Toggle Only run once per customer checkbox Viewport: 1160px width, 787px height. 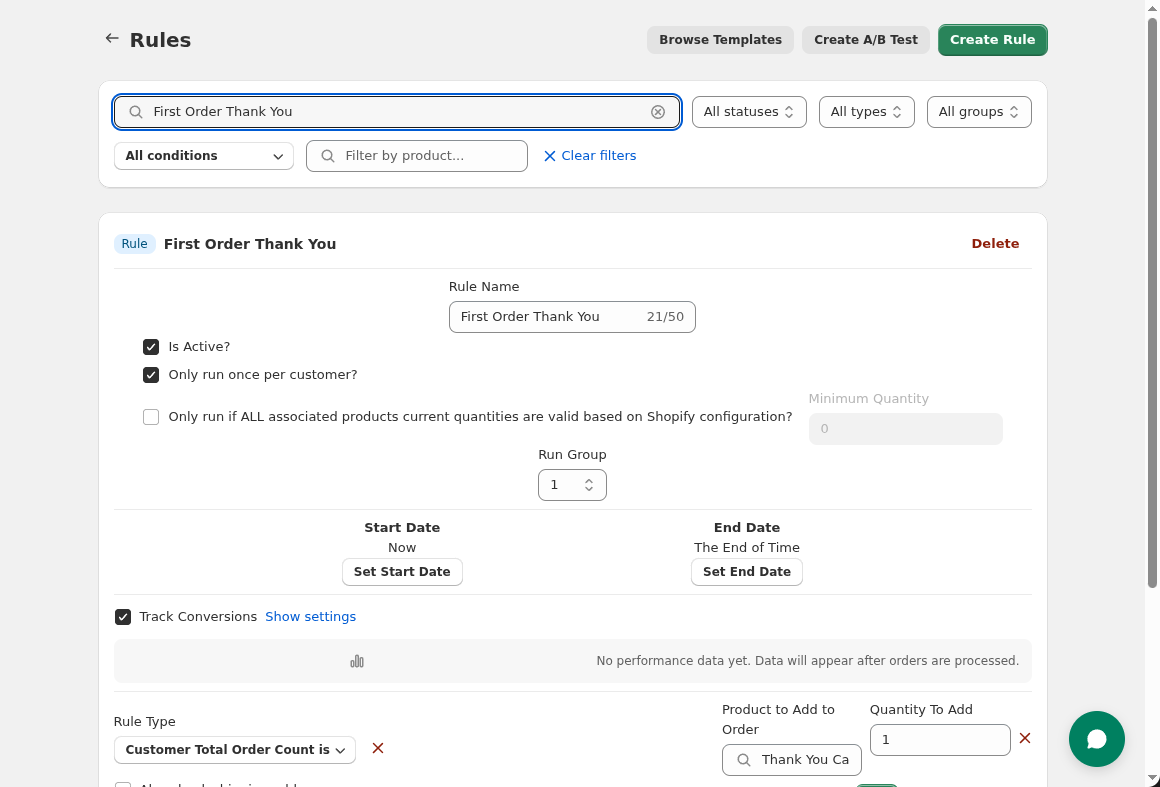coord(151,375)
